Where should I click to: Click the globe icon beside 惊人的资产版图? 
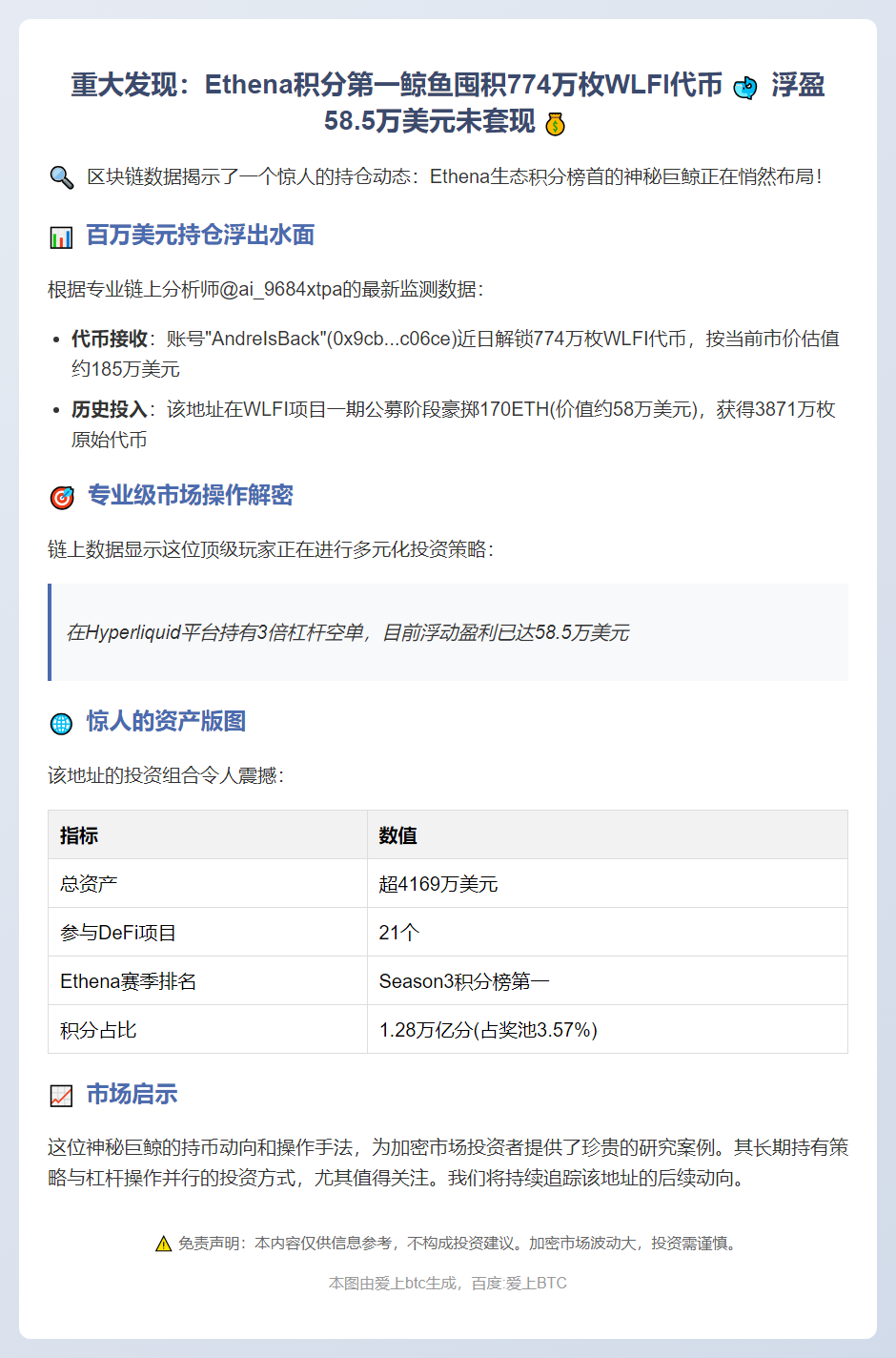point(61,723)
